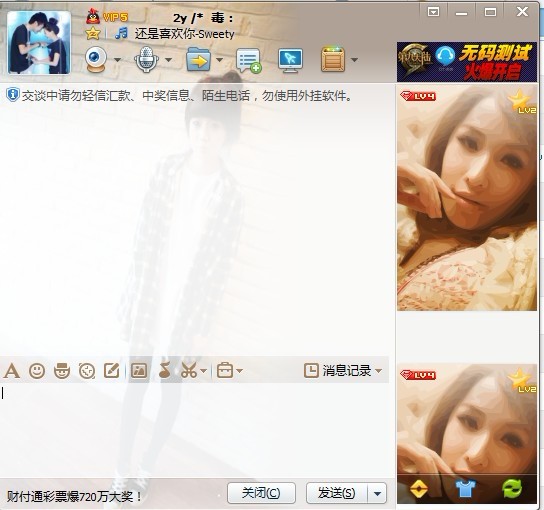The image size is (544, 510).
Task: Expand the voice call options arrow
Action: tap(169, 60)
